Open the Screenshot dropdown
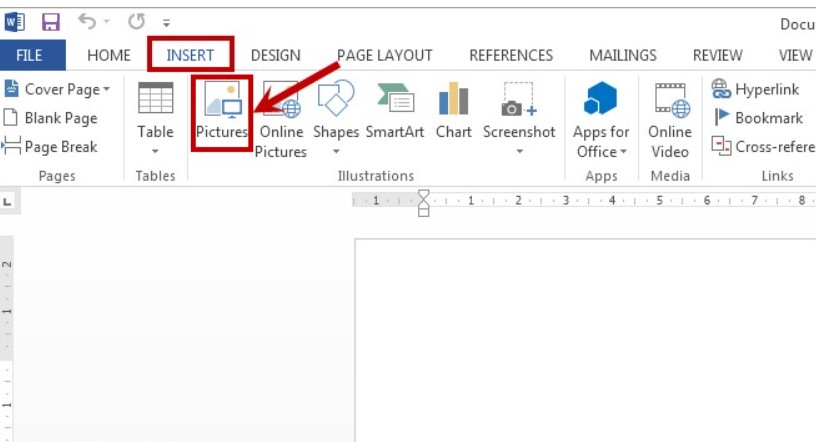The height and width of the screenshot is (442, 816). 519,152
